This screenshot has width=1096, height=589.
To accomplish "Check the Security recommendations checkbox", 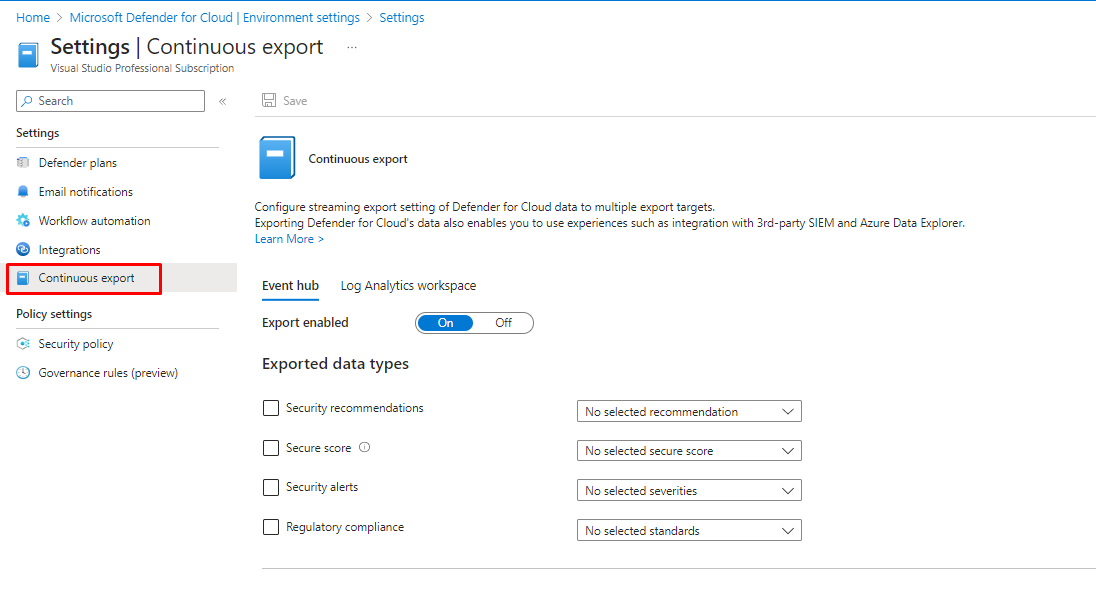I will click(x=271, y=408).
